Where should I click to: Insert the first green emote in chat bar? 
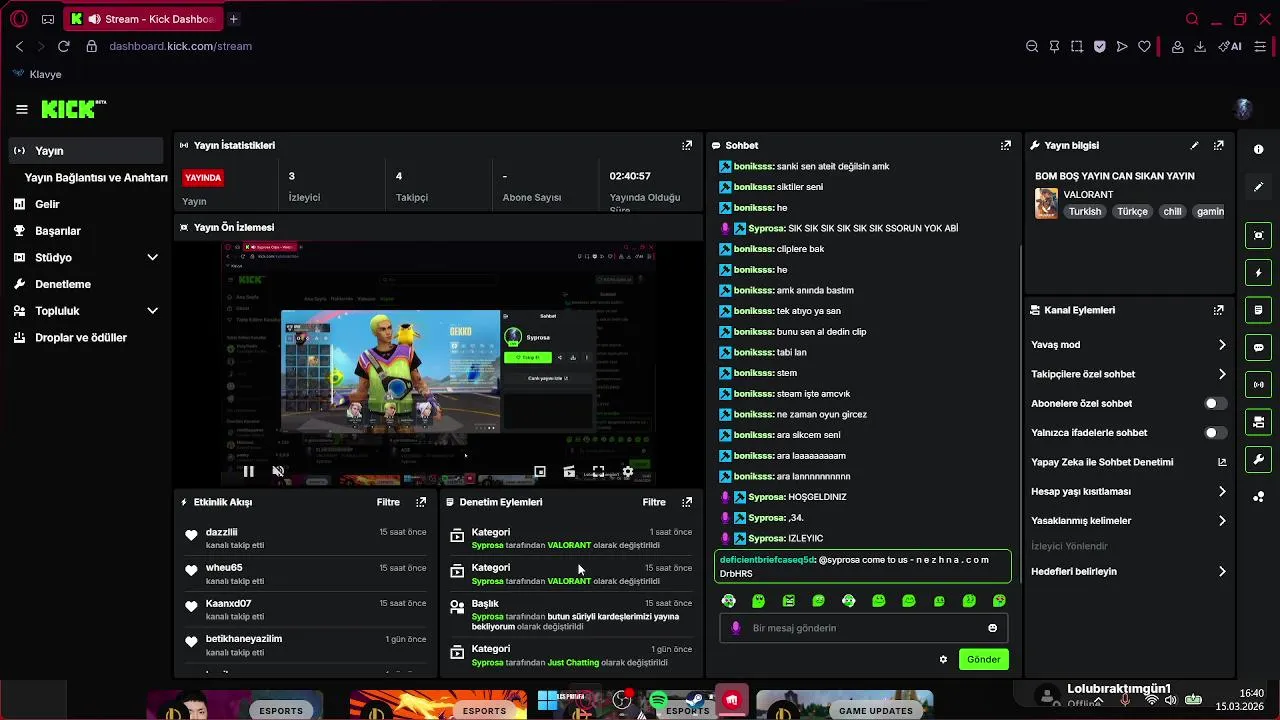(728, 601)
